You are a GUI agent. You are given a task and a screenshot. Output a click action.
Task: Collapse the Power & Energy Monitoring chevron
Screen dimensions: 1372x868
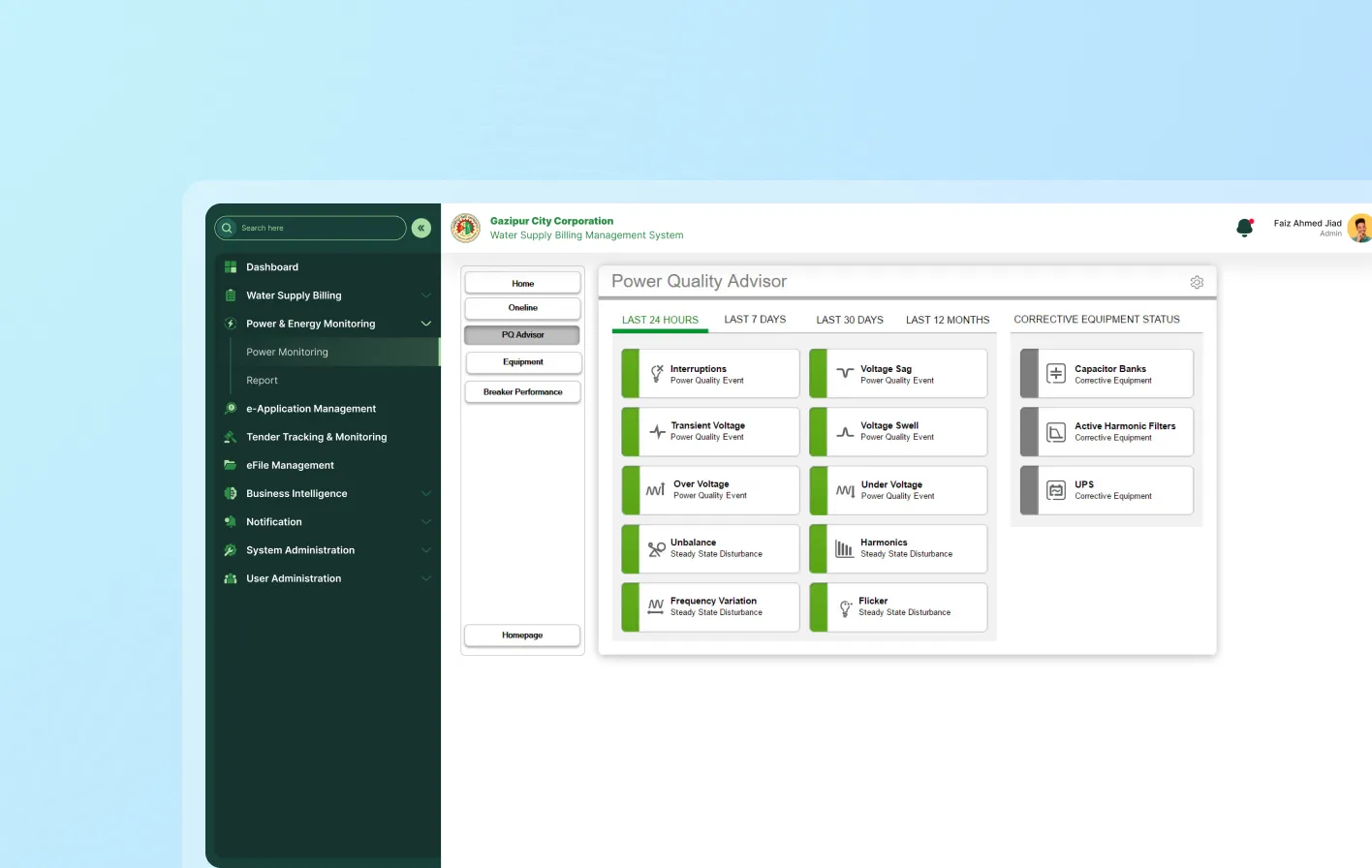(425, 324)
